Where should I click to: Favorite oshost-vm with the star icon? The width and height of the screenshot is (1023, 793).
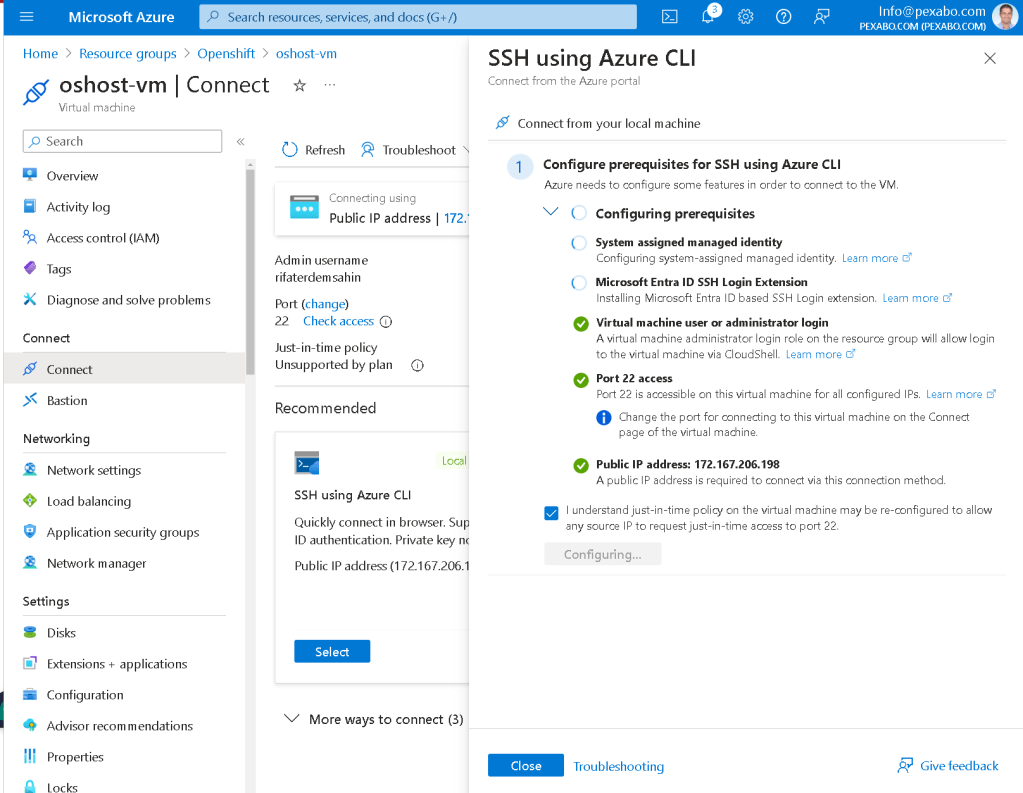[x=299, y=86]
